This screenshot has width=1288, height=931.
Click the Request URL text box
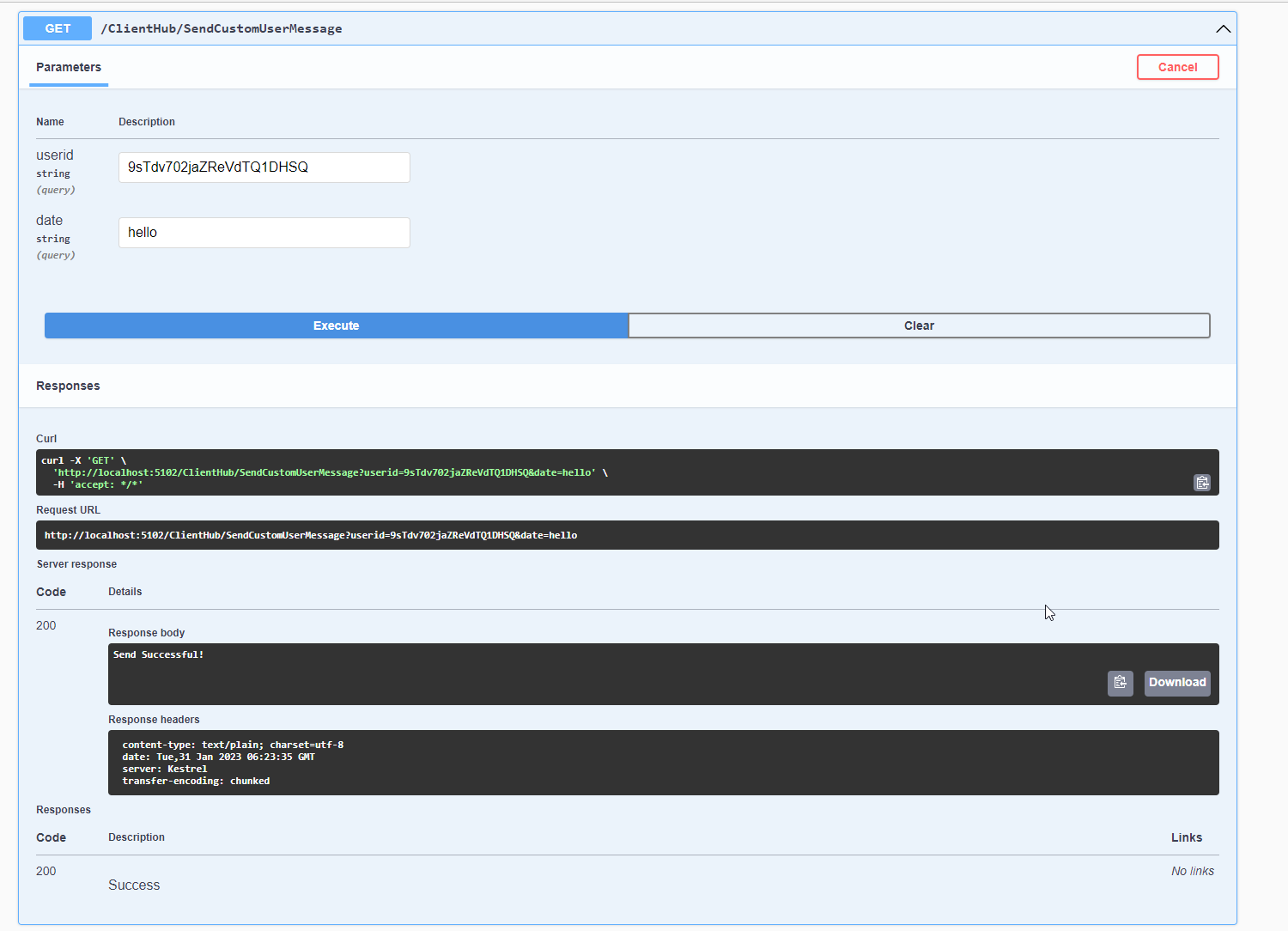click(x=628, y=535)
